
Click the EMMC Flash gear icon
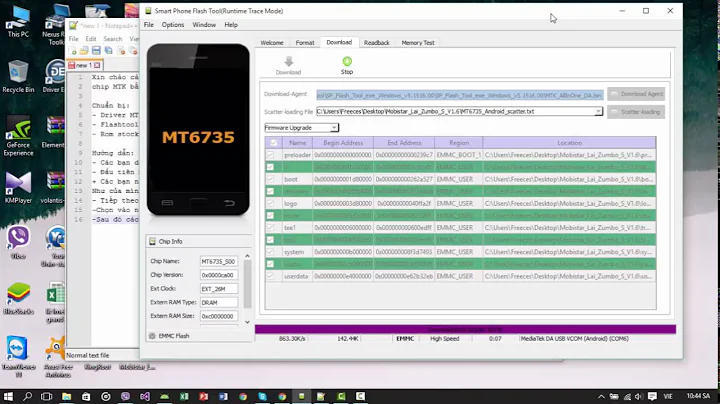tap(152, 336)
